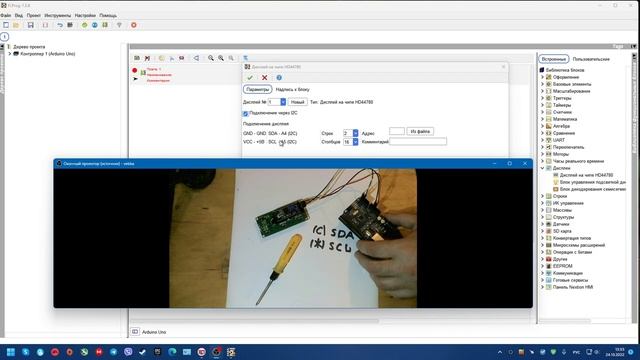640x360 pixels.
Task: Switch to Параметры tab in dialog
Action: click(258, 89)
